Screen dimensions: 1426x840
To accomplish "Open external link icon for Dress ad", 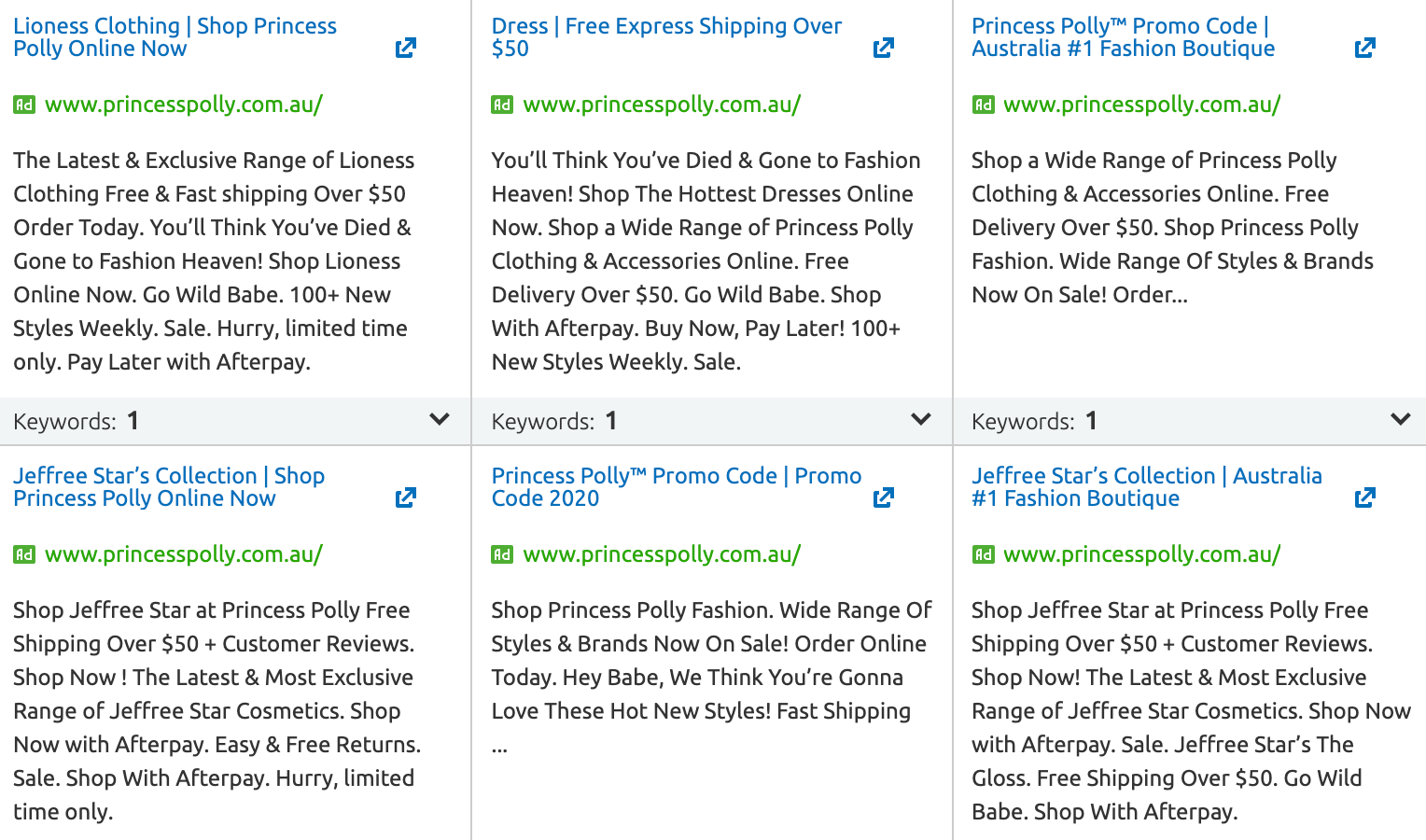I will pyautogui.click(x=883, y=48).
